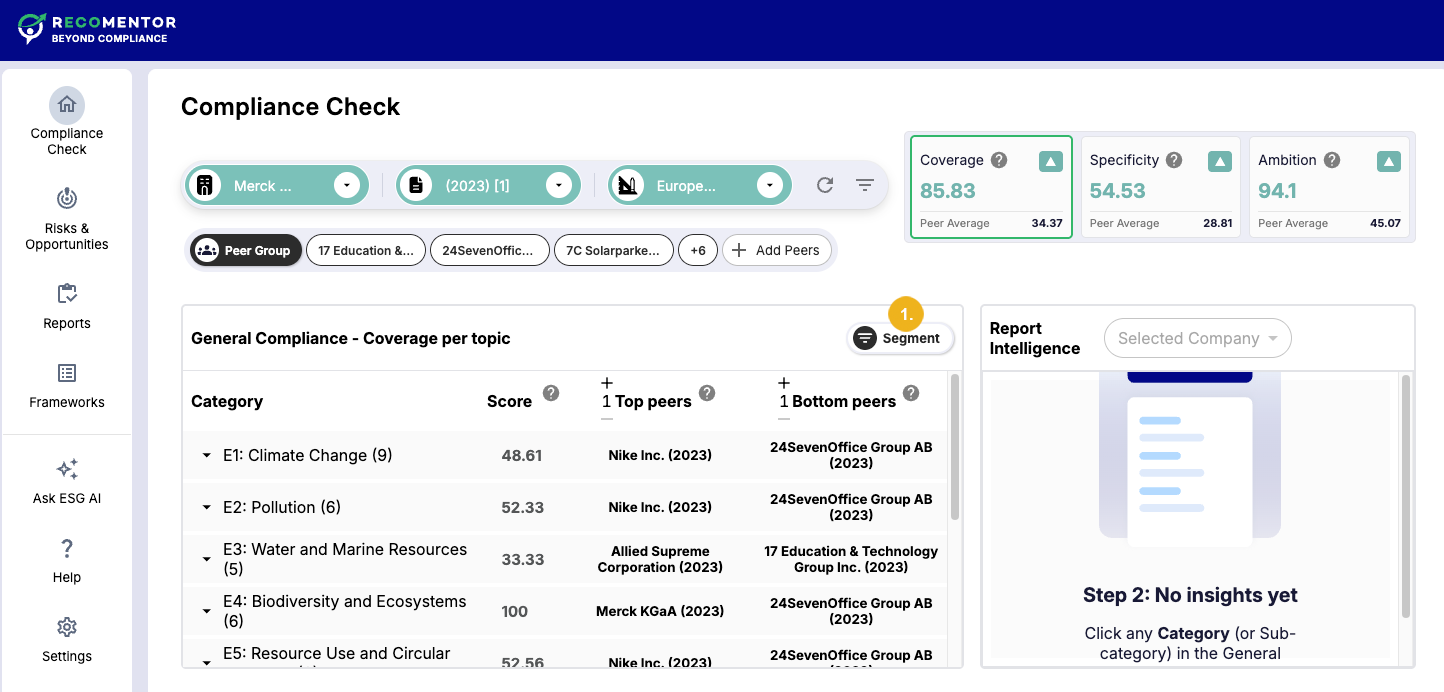Click the coverage table vertical scrollbar
The image size is (1444, 692).
[x=954, y=448]
